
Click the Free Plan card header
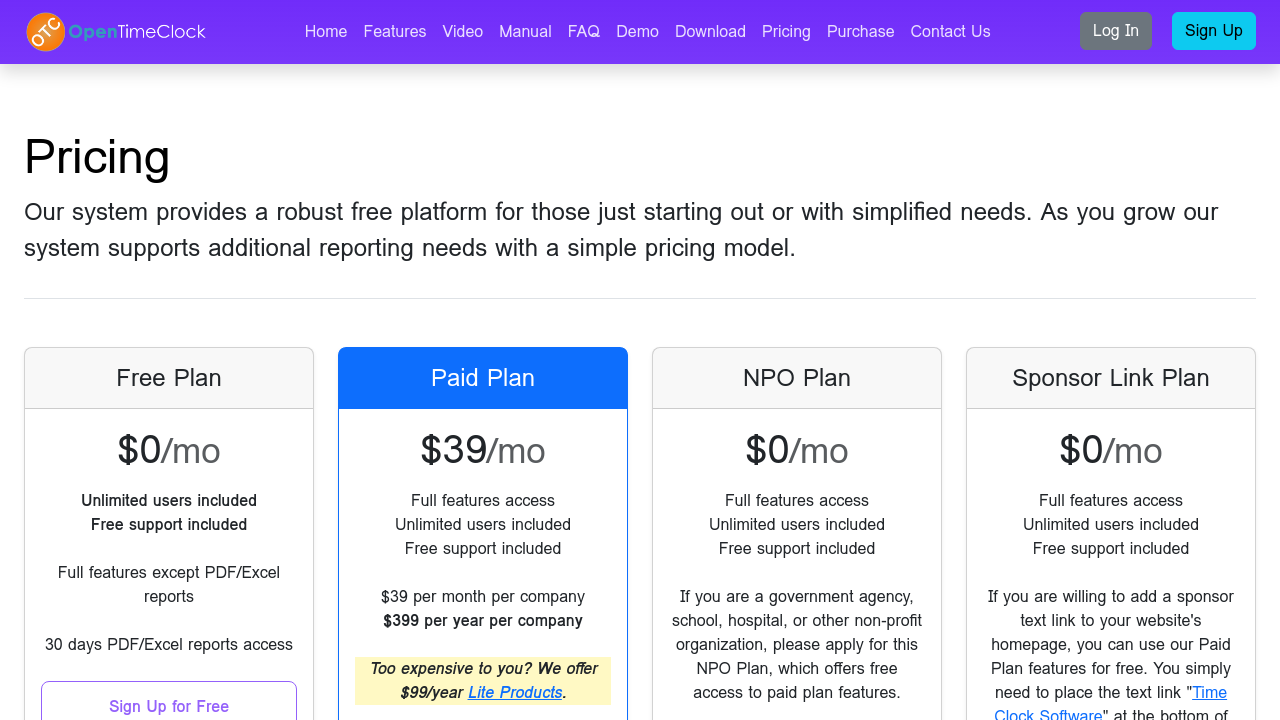(x=169, y=378)
